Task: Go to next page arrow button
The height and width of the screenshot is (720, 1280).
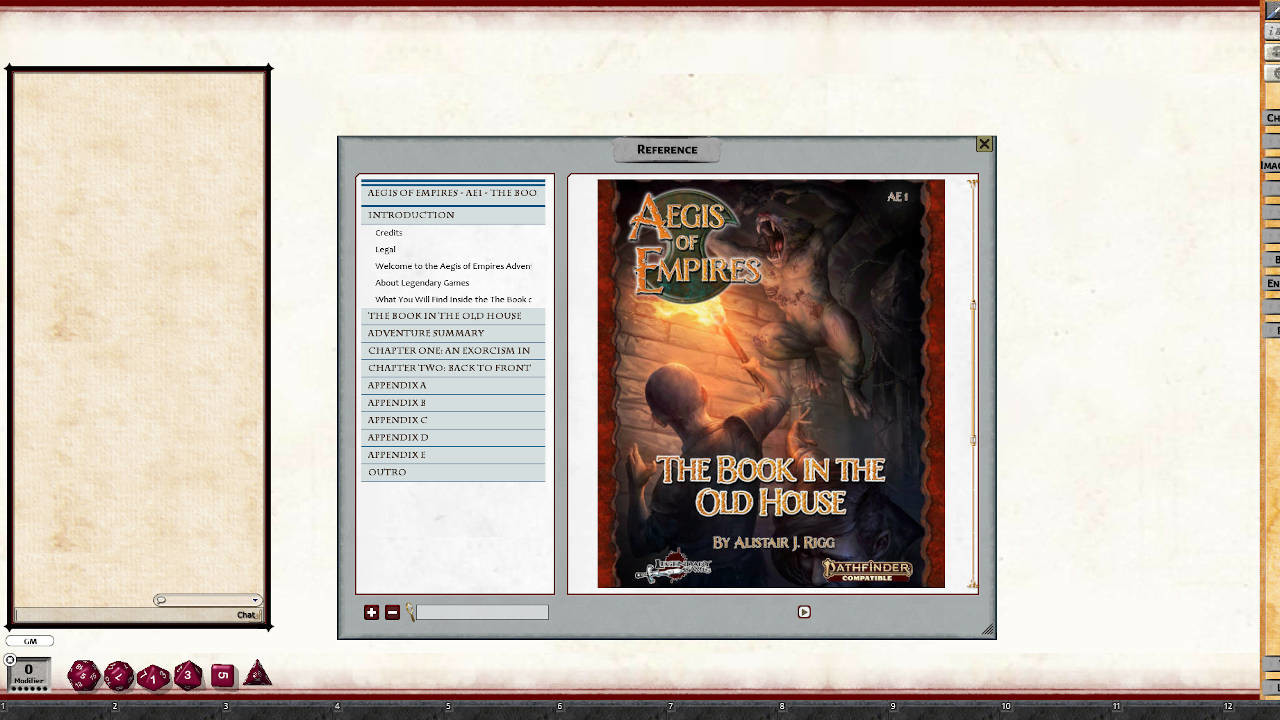Action: coord(804,612)
